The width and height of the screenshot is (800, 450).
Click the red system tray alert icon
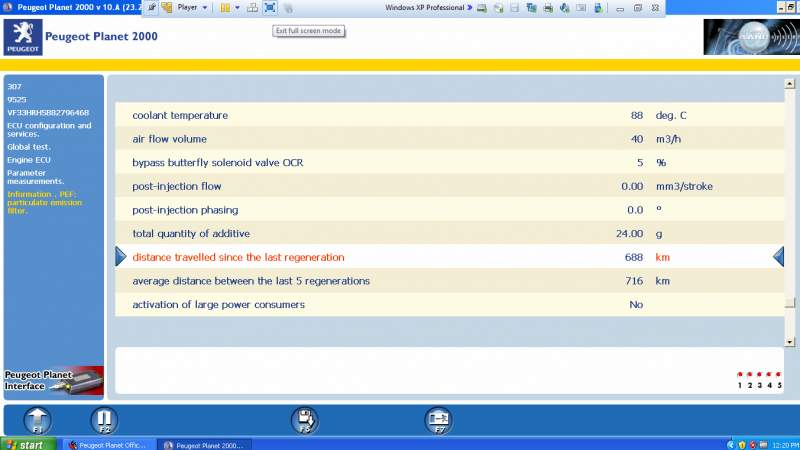coord(753,445)
